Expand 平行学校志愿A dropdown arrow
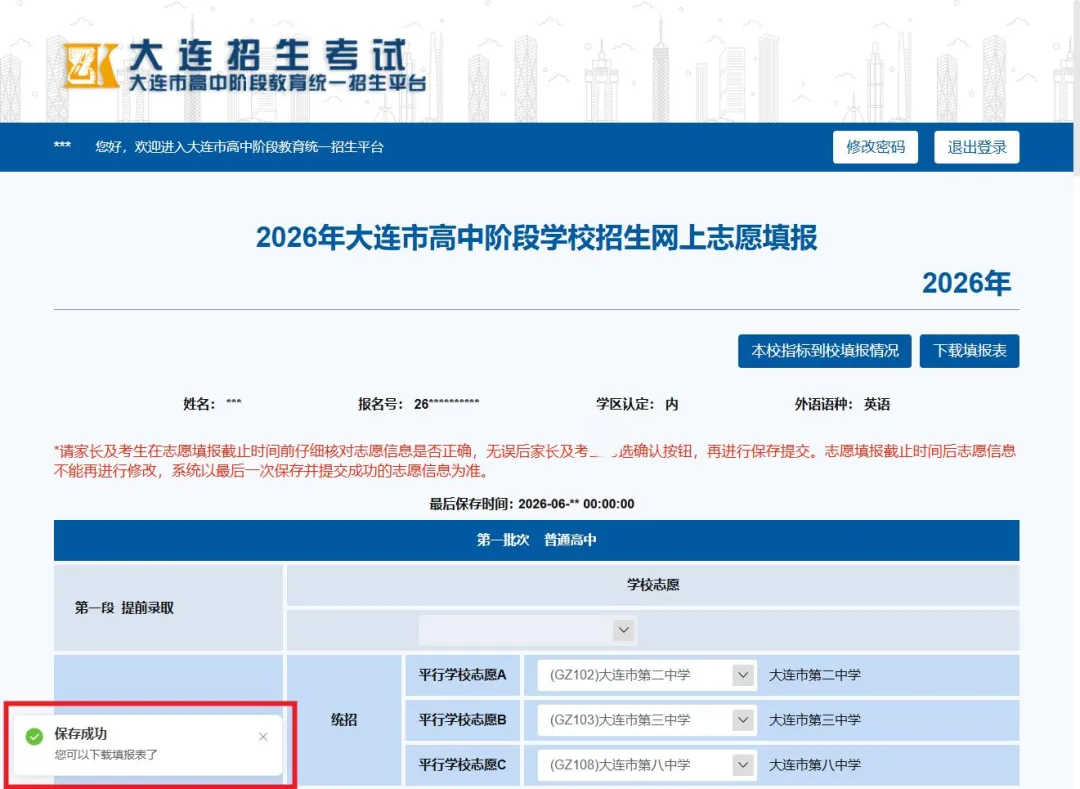Screen dimensions: 1080x789 pos(742,675)
